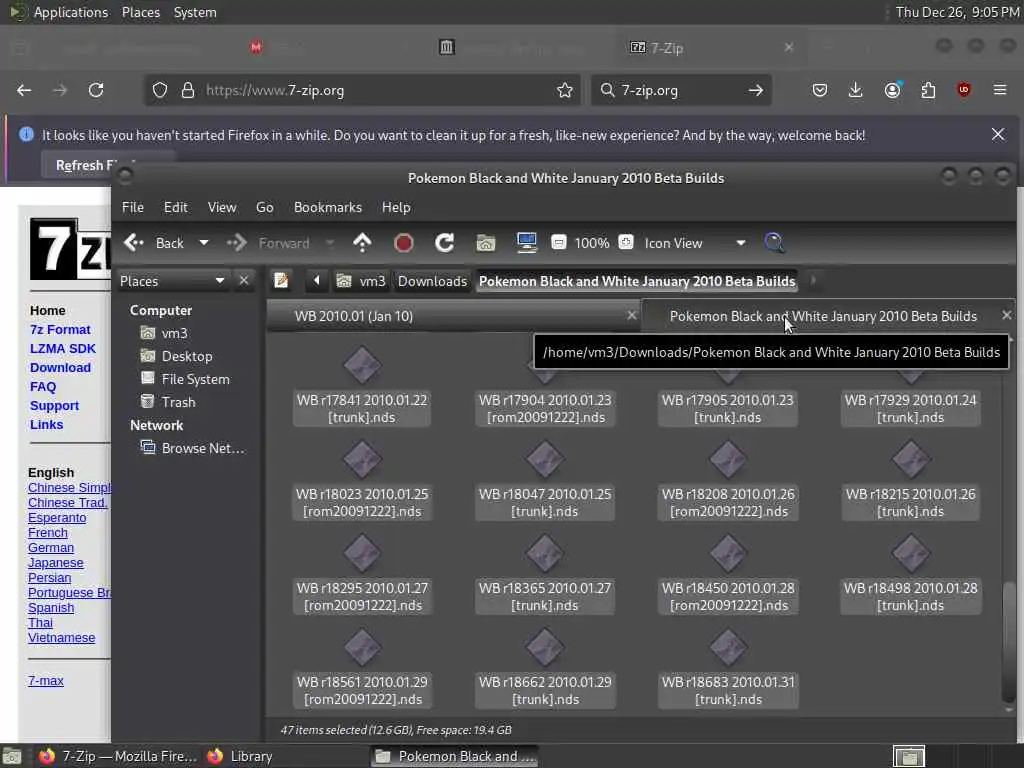Close the Places sidebar pane
Image resolution: width=1024 pixels, height=768 pixels.
pos(244,280)
